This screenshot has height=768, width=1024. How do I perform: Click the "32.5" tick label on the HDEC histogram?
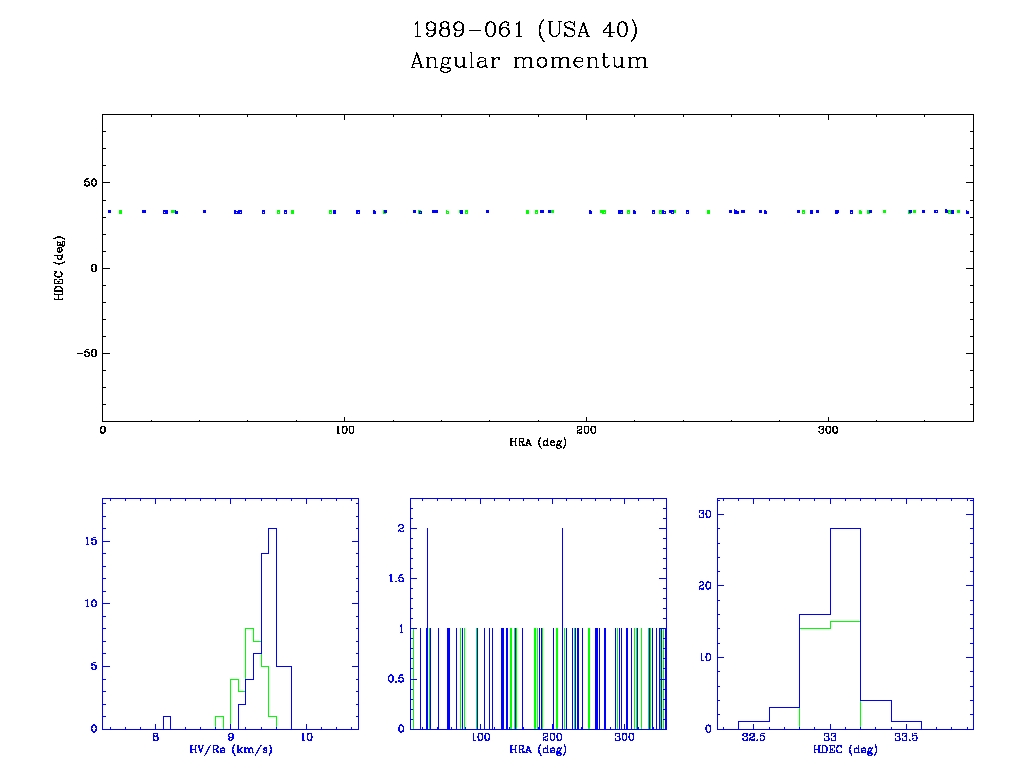753,738
